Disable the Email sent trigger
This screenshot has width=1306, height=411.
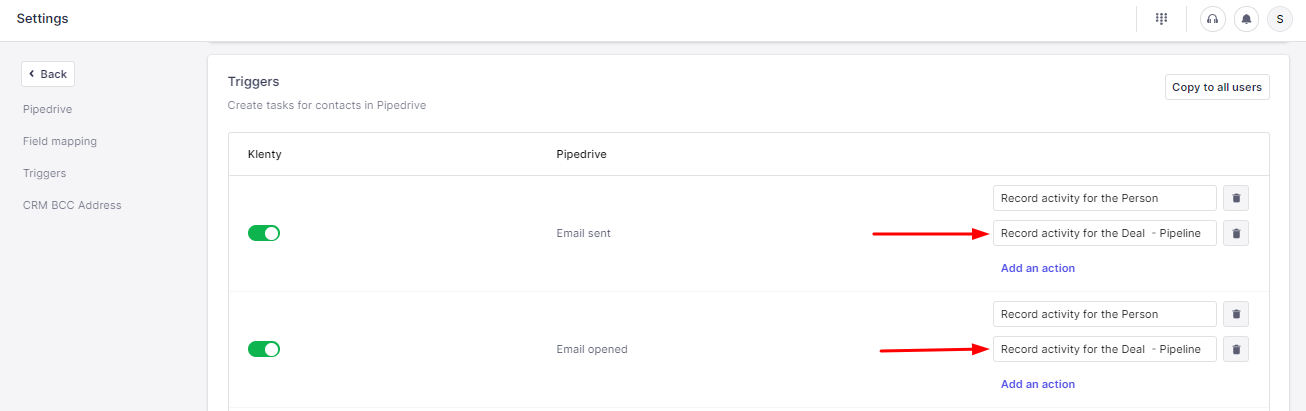click(264, 233)
